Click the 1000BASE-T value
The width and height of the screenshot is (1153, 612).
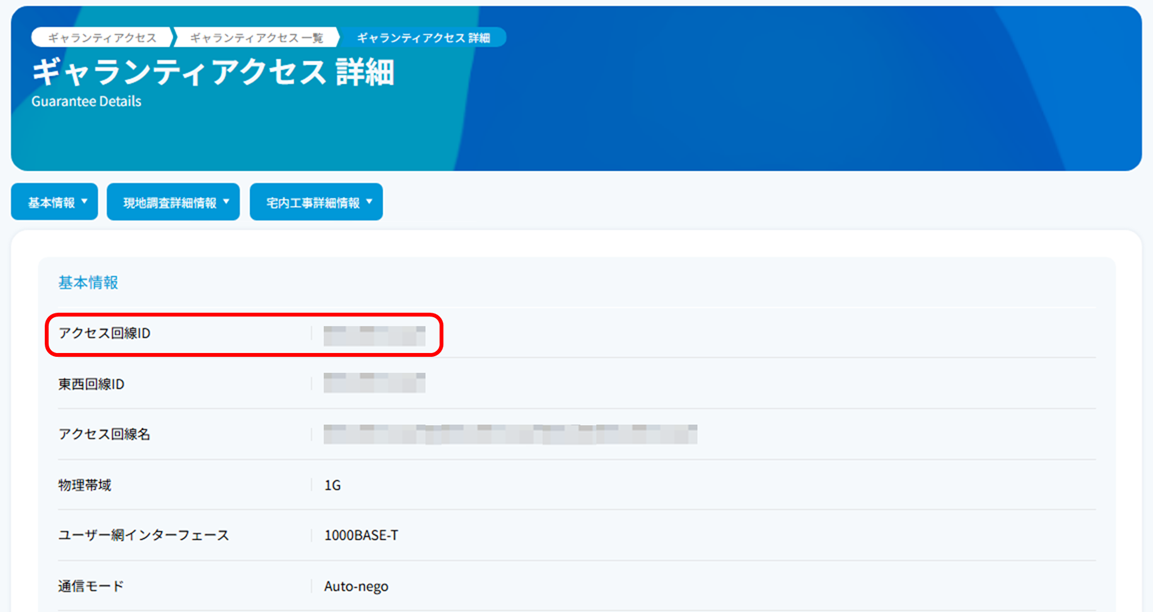(361, 536)
